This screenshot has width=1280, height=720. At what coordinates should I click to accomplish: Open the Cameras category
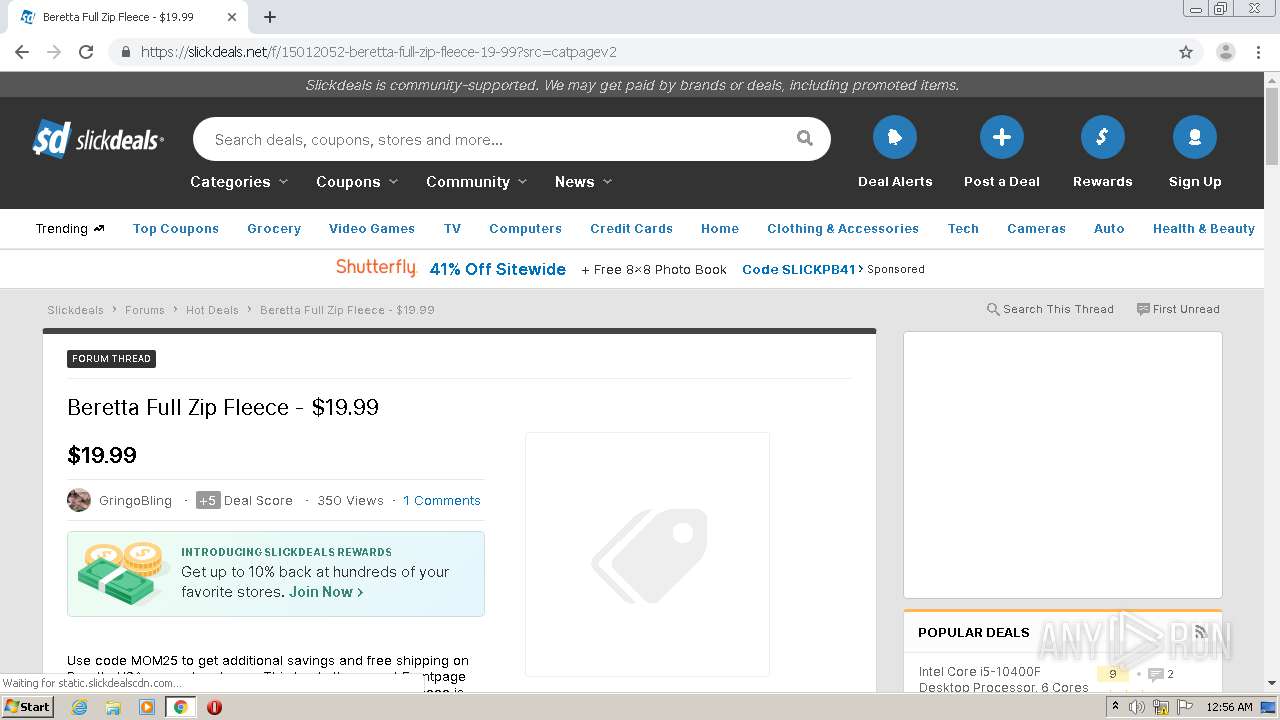point(1036,229)
